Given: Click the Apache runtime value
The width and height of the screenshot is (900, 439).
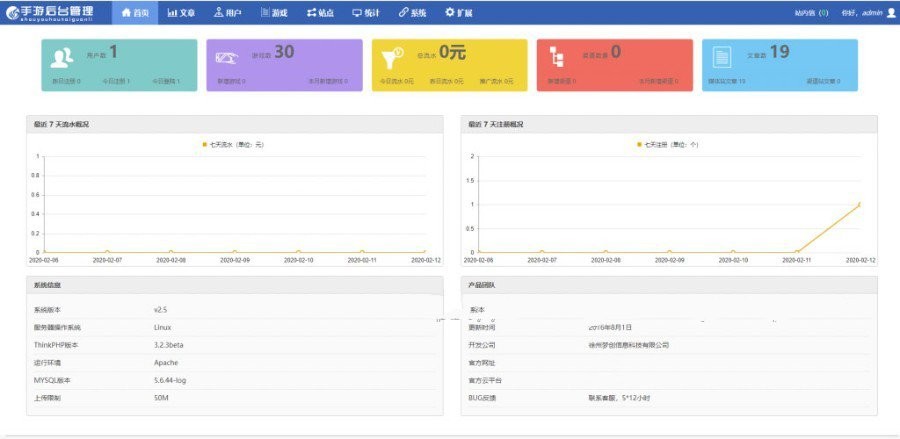Looking at the screenshot, I should (166, 363).
